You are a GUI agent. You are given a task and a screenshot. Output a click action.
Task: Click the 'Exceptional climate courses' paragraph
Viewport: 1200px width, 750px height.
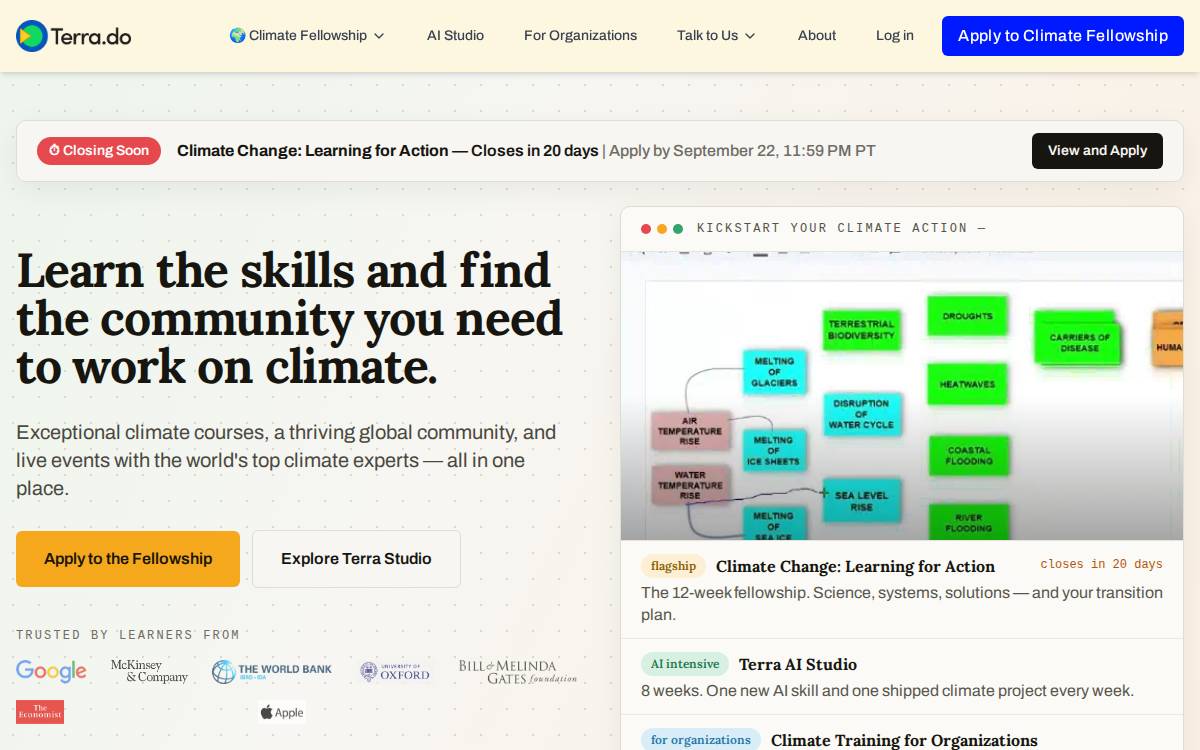pos(286,461)
